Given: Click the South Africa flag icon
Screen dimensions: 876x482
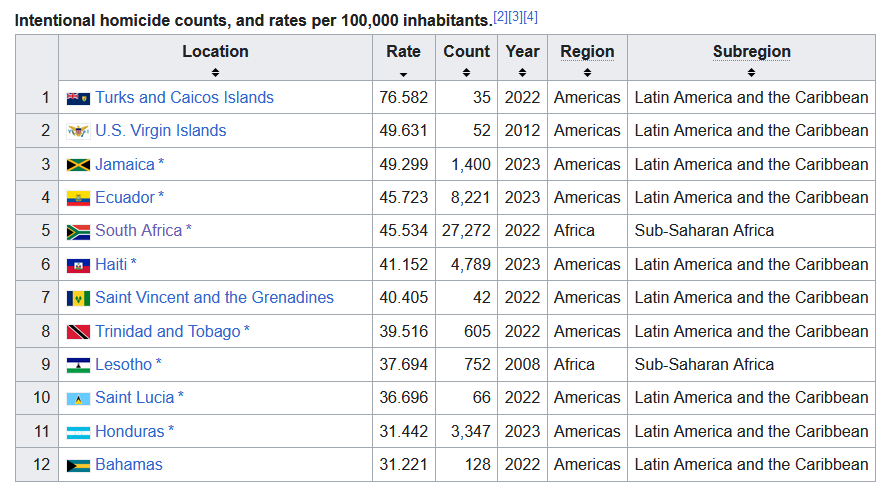Looking at the screenshot, I should (78, 232).
